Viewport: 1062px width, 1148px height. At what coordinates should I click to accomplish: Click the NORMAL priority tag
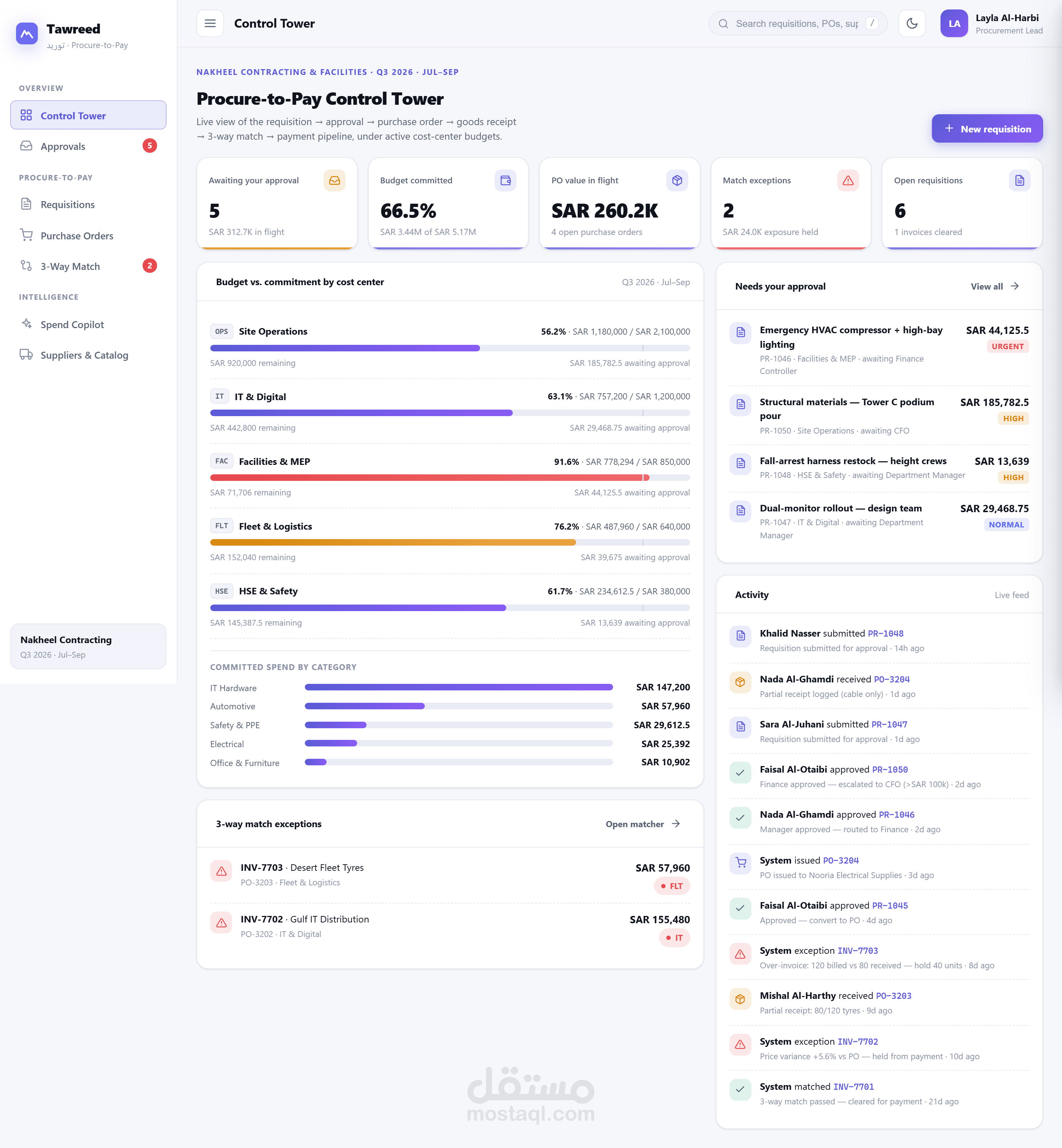coord(1006,525)
